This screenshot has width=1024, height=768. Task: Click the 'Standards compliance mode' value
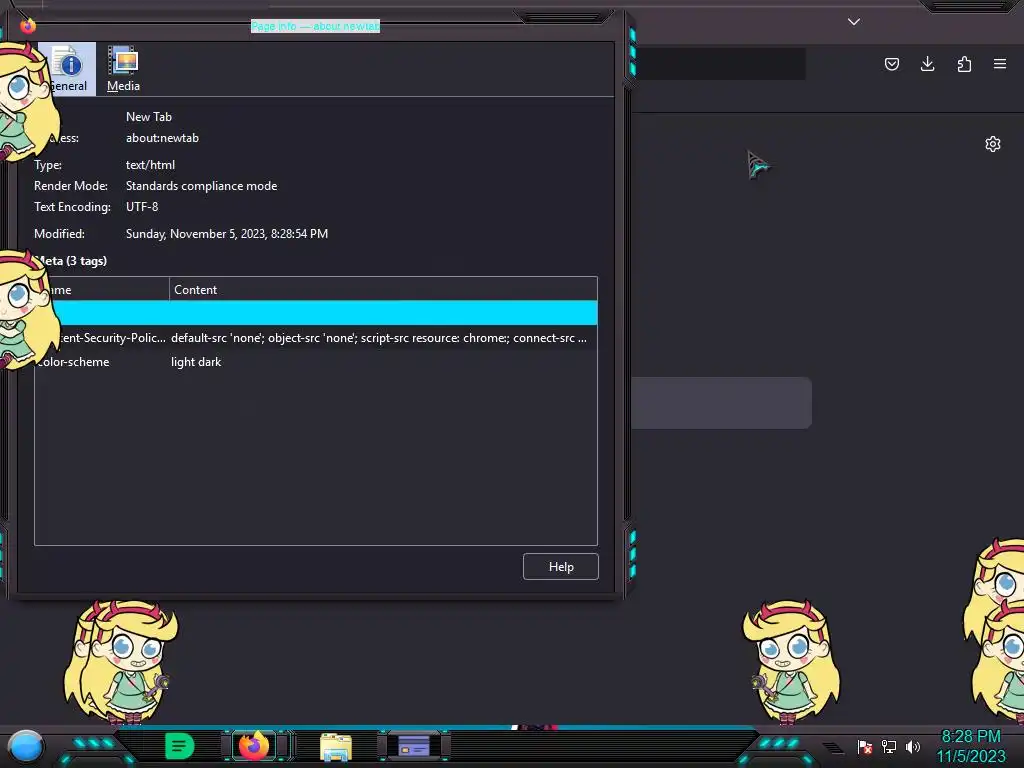(x=201, y=186)
